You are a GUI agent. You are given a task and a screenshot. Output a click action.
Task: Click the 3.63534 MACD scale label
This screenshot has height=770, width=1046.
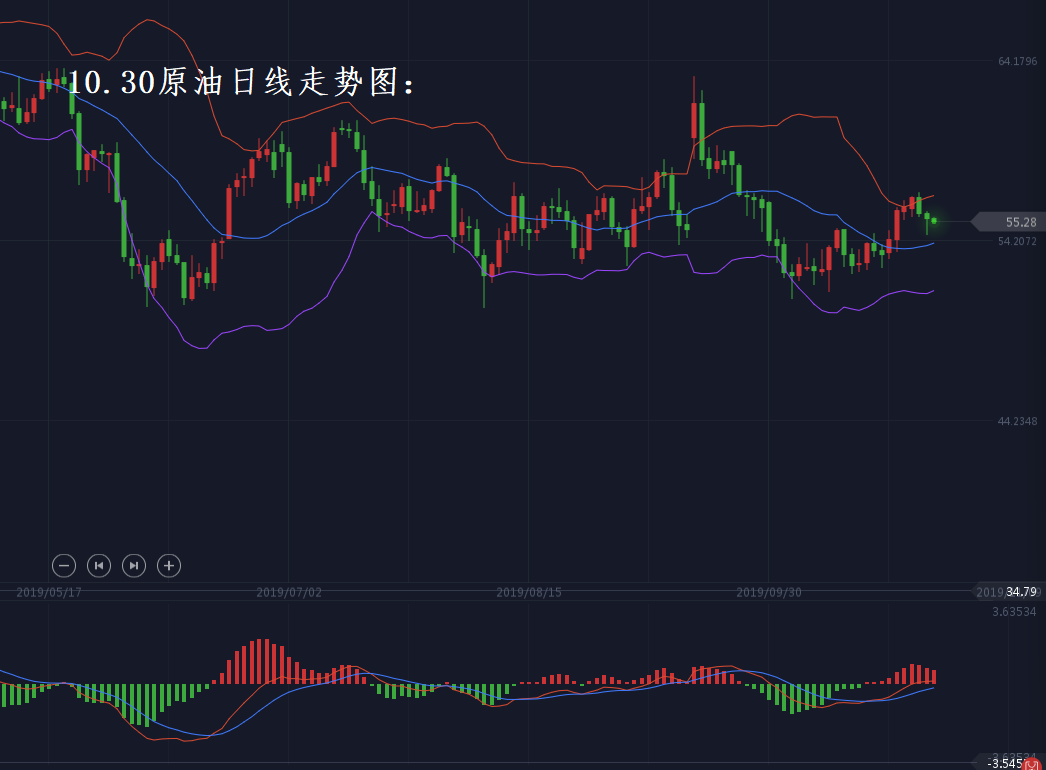click(x=1015, y=611)
